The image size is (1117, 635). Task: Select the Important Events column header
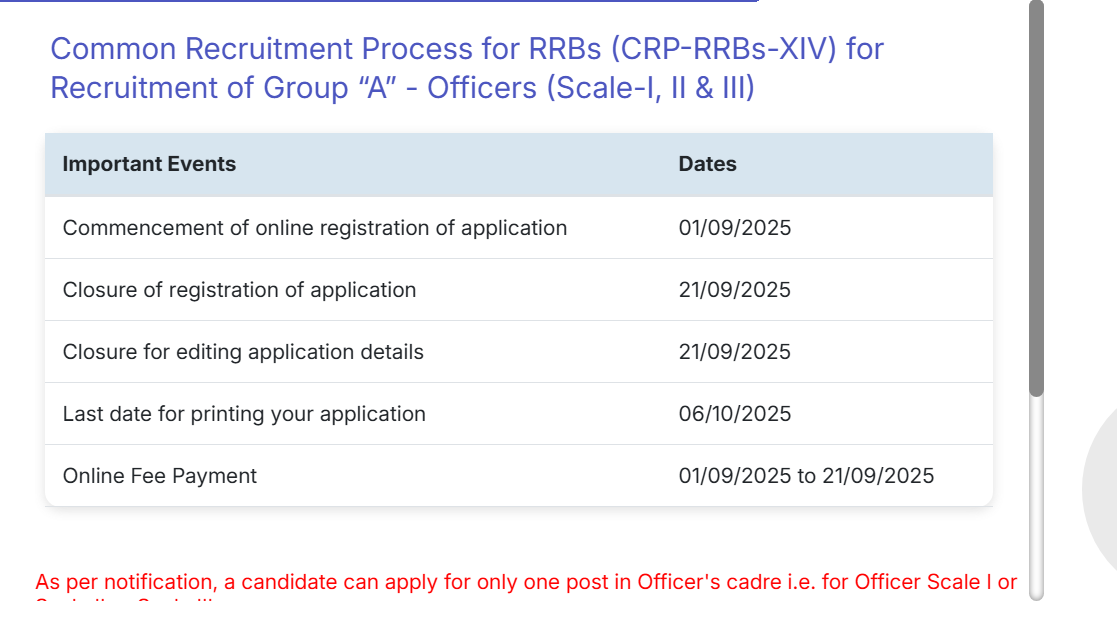tap(150, 164)
